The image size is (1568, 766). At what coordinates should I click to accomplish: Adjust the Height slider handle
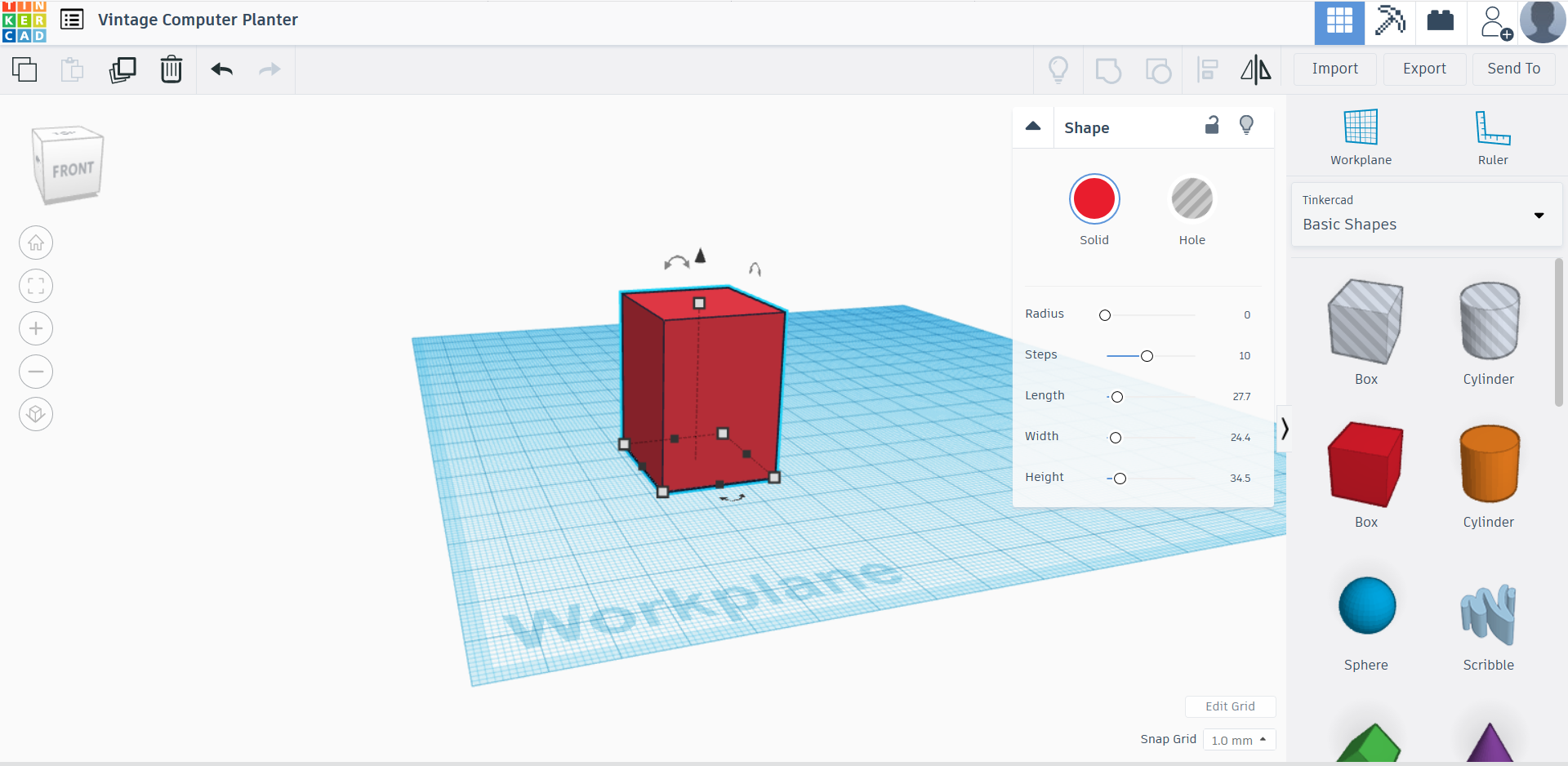1120,479
